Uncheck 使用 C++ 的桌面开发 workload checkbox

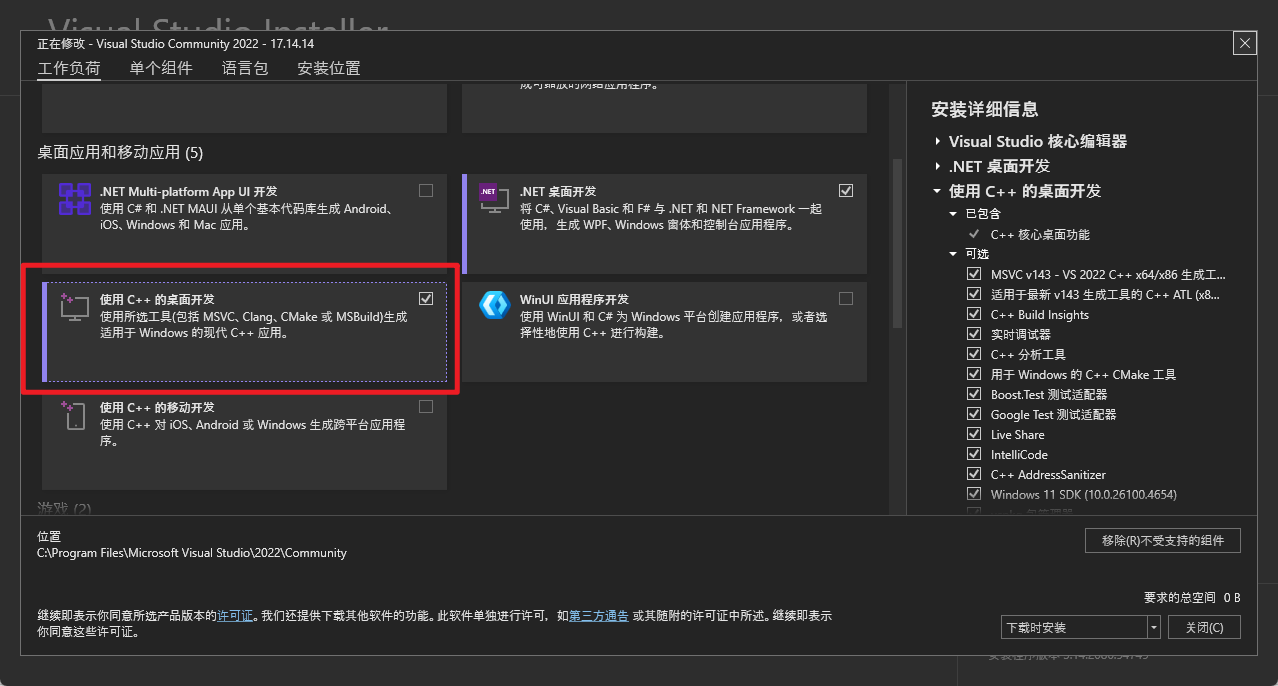point(426,298)
